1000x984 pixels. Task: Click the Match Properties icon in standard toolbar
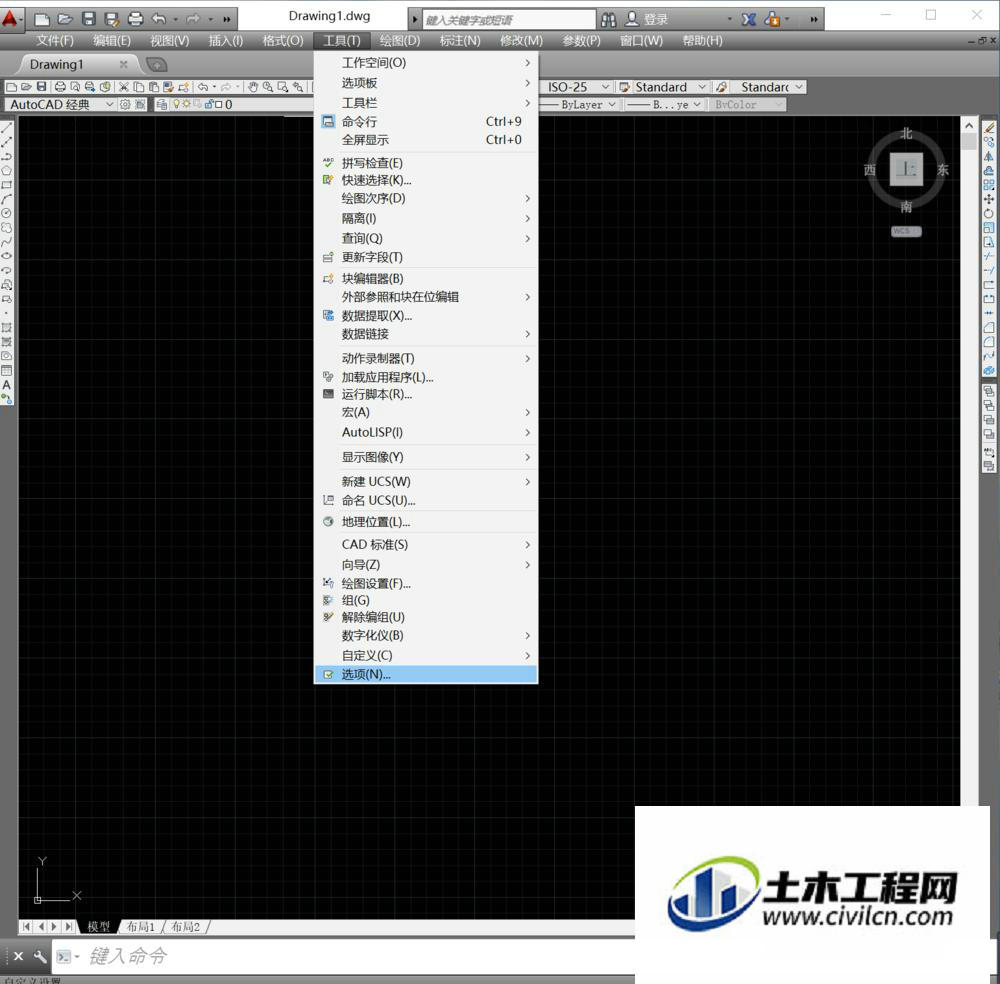(x=168, y=87)
